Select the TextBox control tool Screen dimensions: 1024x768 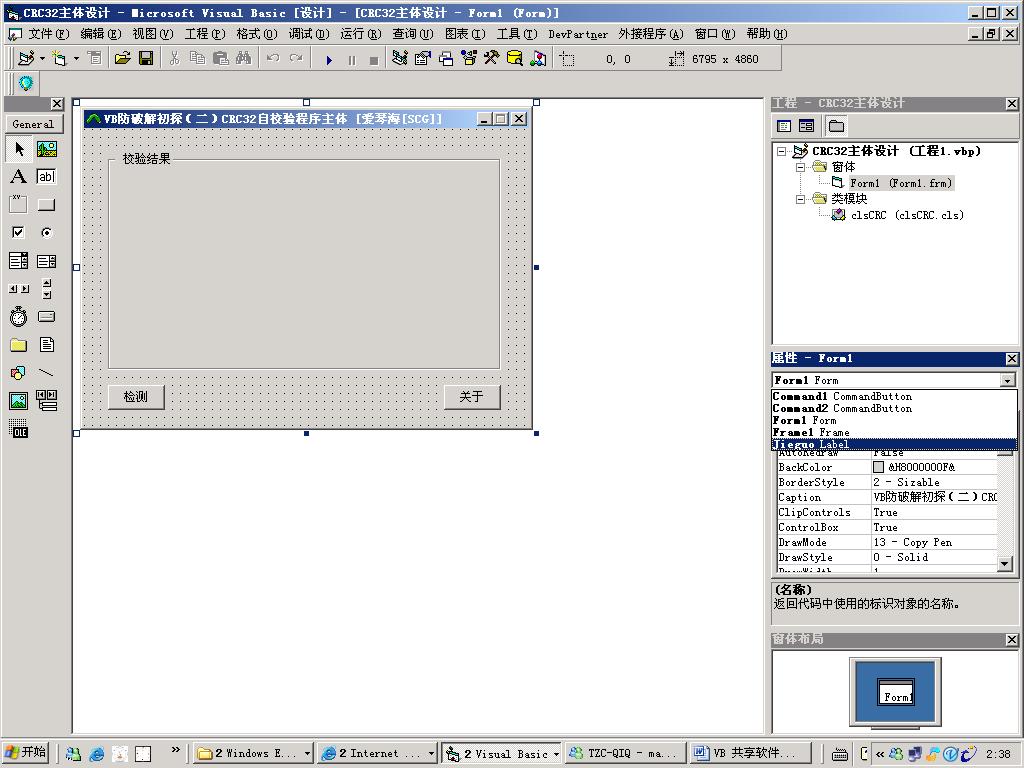point(46,176)
